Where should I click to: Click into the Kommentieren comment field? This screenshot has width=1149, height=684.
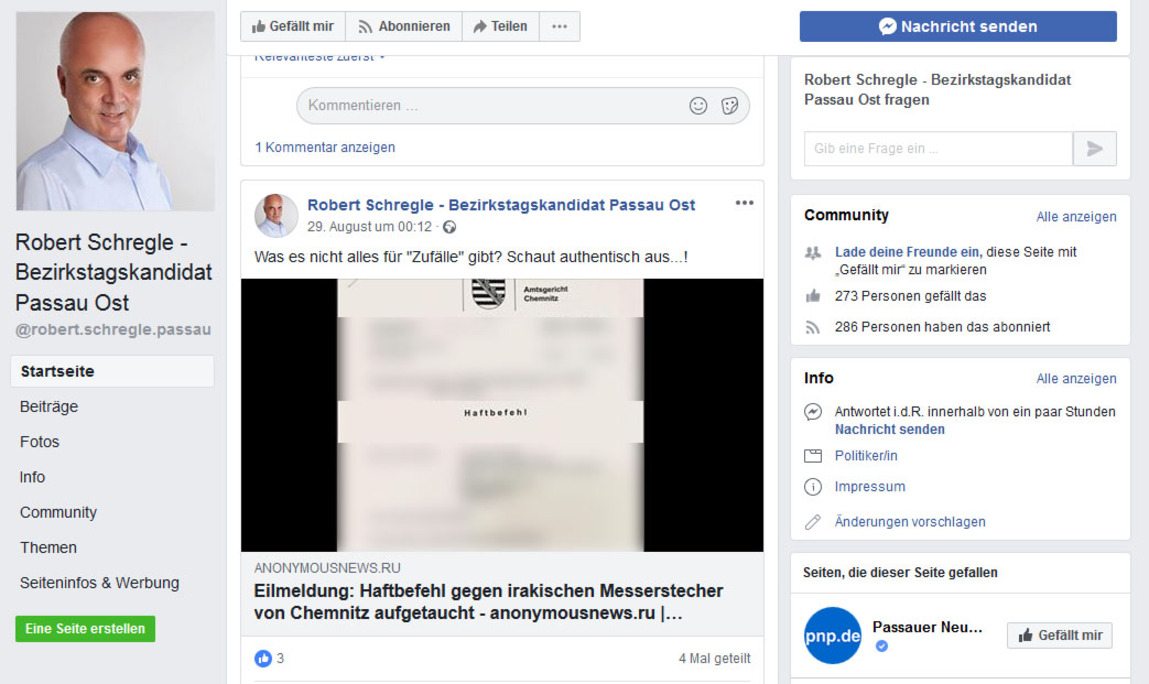tap(522, 106)
